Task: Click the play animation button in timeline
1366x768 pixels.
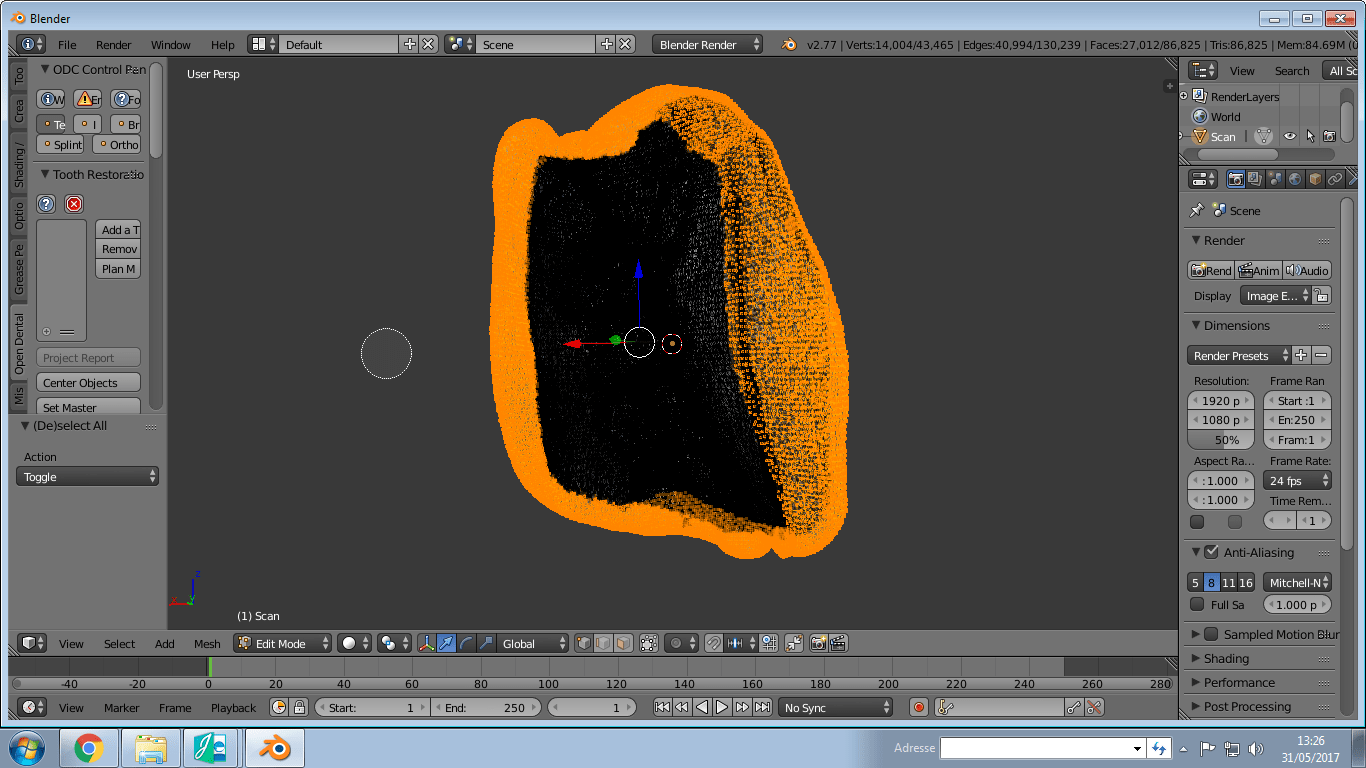Action: 722,708
